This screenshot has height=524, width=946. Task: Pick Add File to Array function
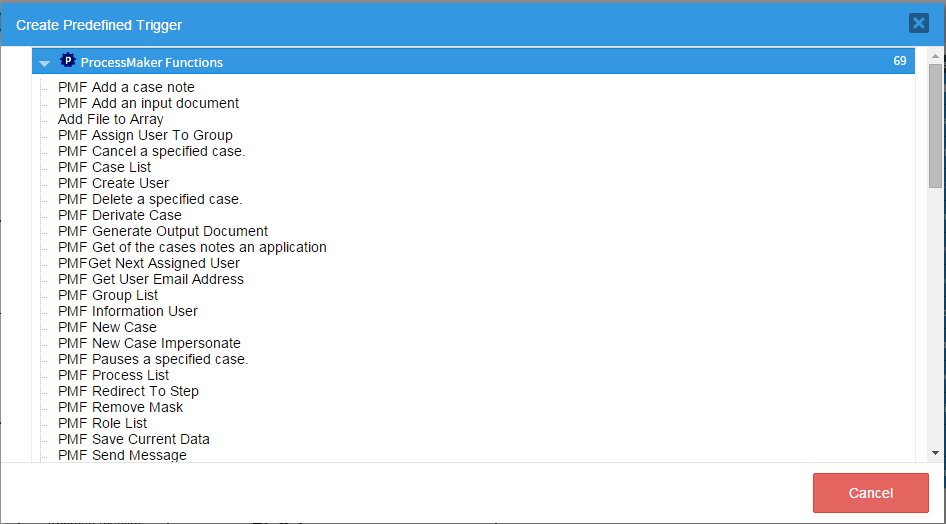(110, 119)
